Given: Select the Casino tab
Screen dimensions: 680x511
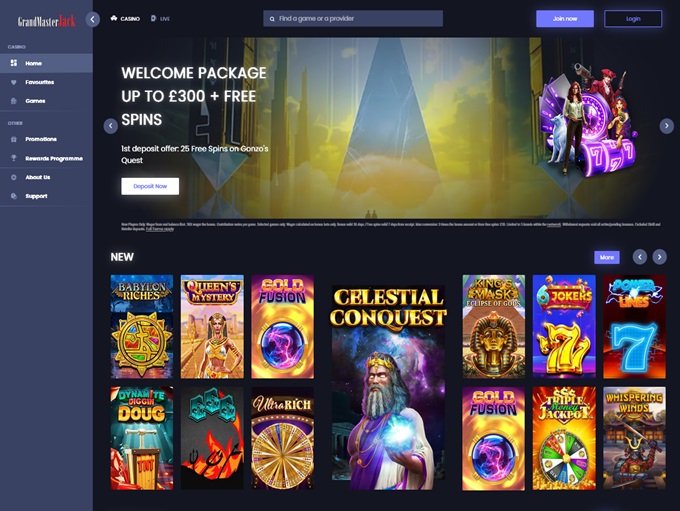Looking at the screenshot, I should pyautogui.click(x=125, y=19).
